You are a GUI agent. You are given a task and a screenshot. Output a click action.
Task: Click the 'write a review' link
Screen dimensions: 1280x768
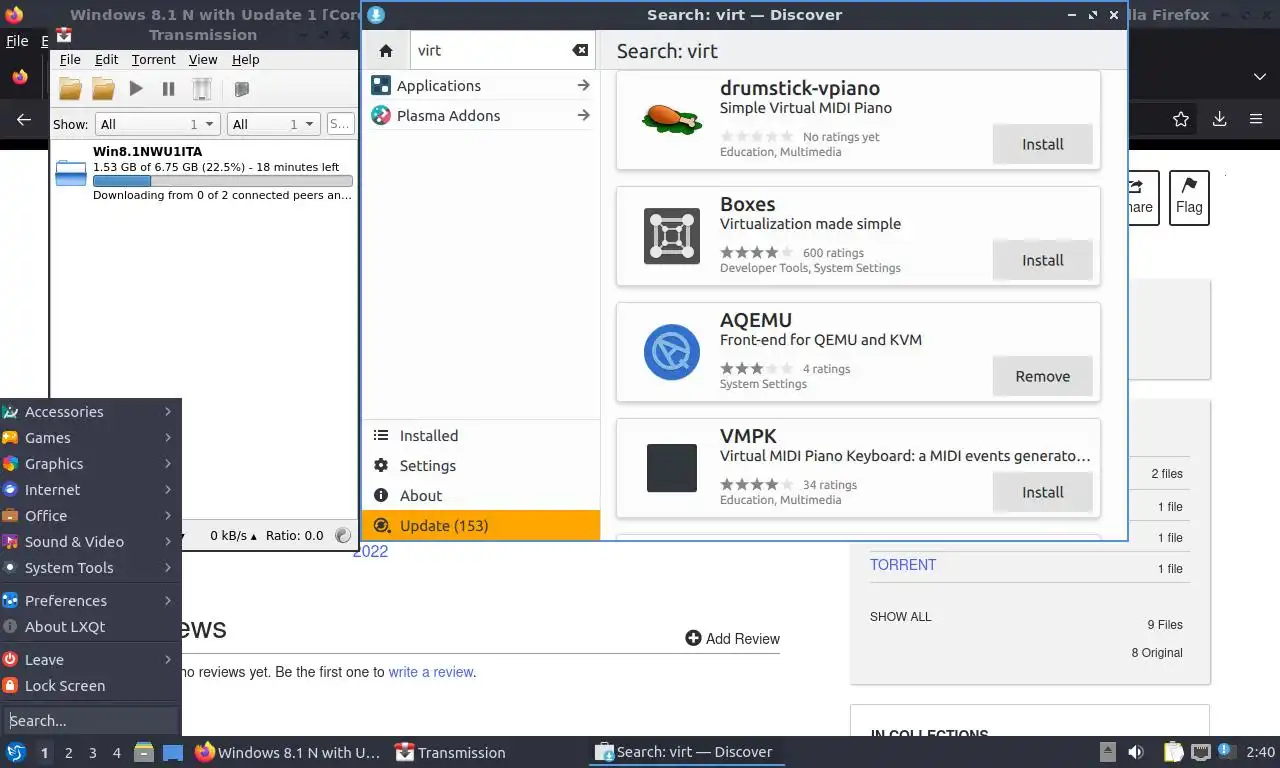click(431, 672)
